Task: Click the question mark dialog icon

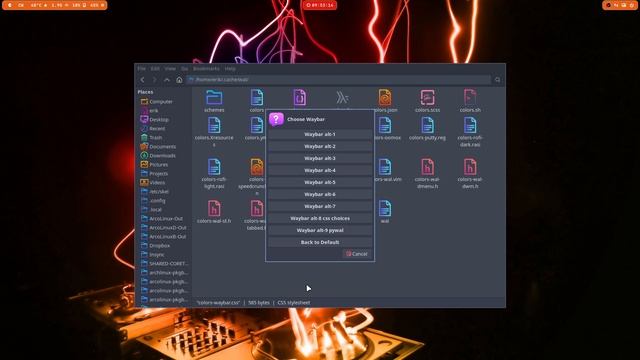Action: tap(276, 119)
